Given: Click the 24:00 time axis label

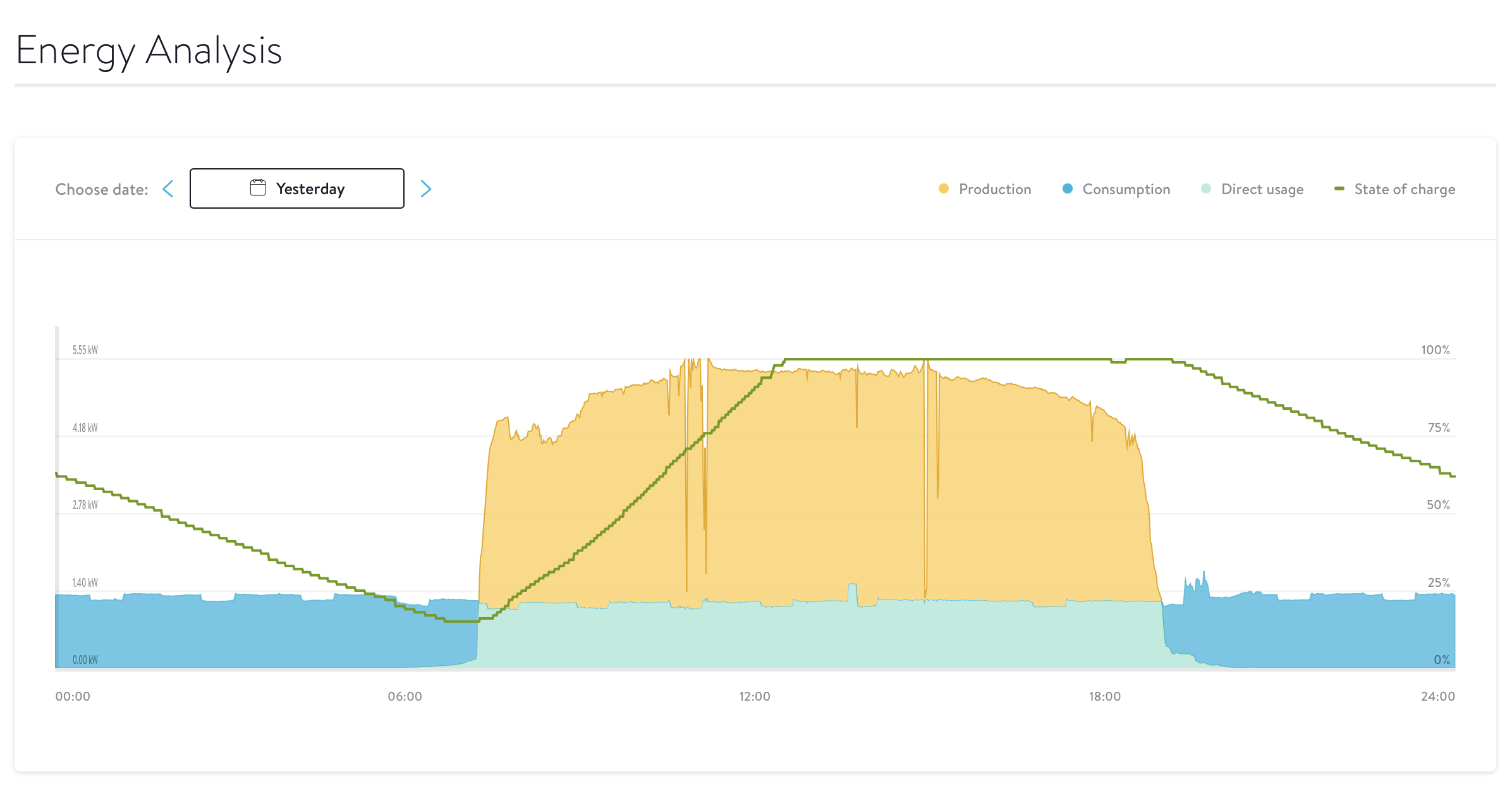Looking at the screenshot, I should tap(1437, 696).
